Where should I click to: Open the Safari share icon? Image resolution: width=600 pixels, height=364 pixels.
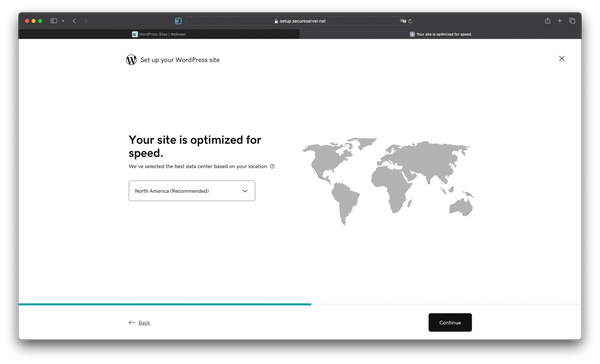(x=548, y=21)
